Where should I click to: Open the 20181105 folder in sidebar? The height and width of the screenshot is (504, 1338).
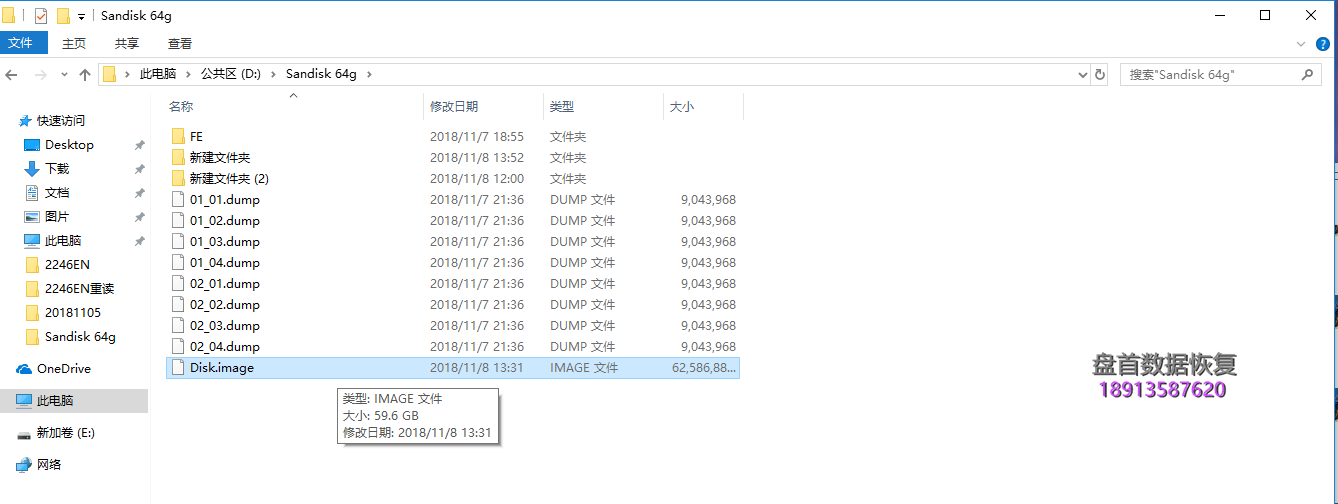point(73,313)
